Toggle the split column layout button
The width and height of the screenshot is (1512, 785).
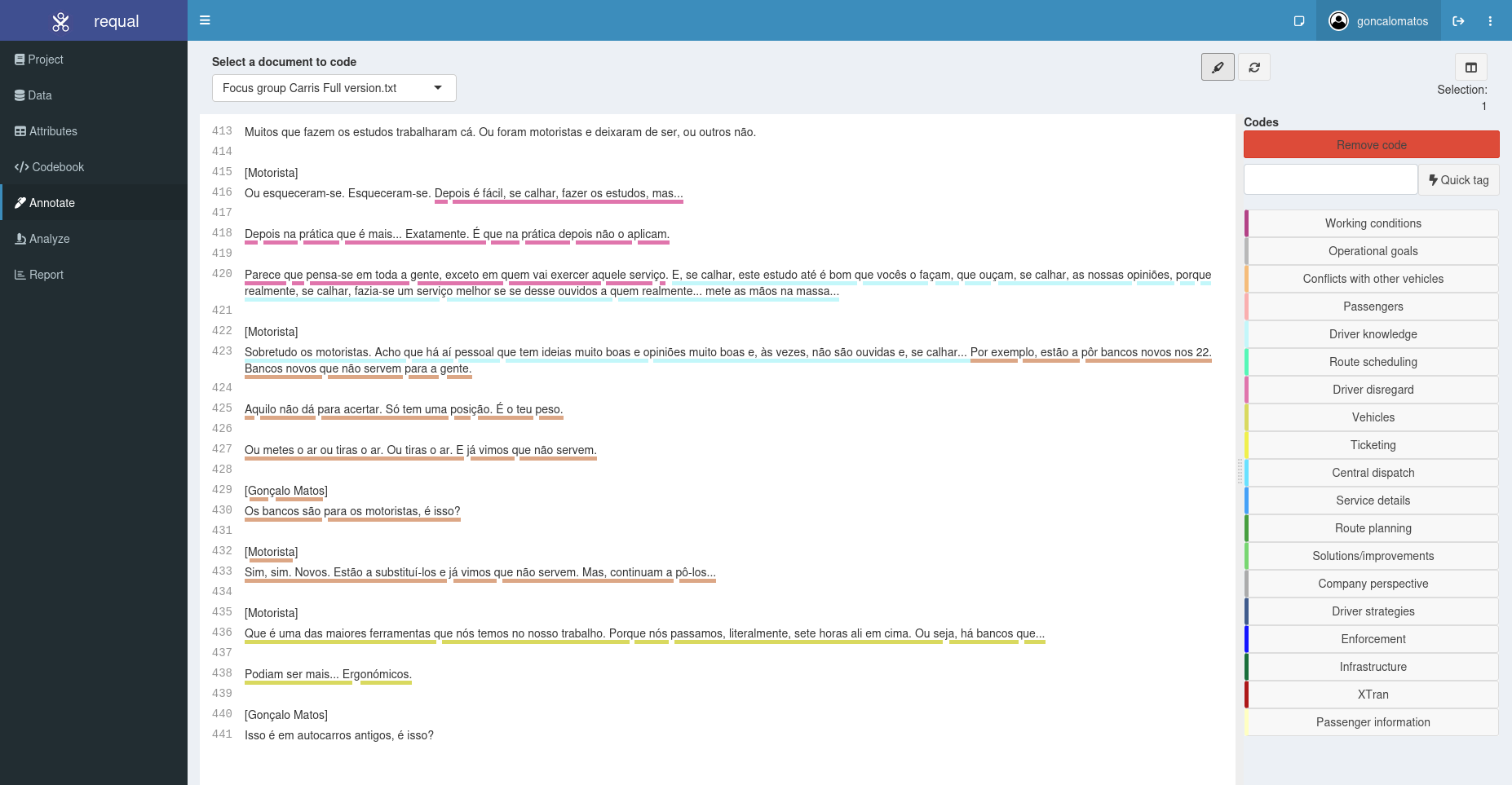(1470, 67)
